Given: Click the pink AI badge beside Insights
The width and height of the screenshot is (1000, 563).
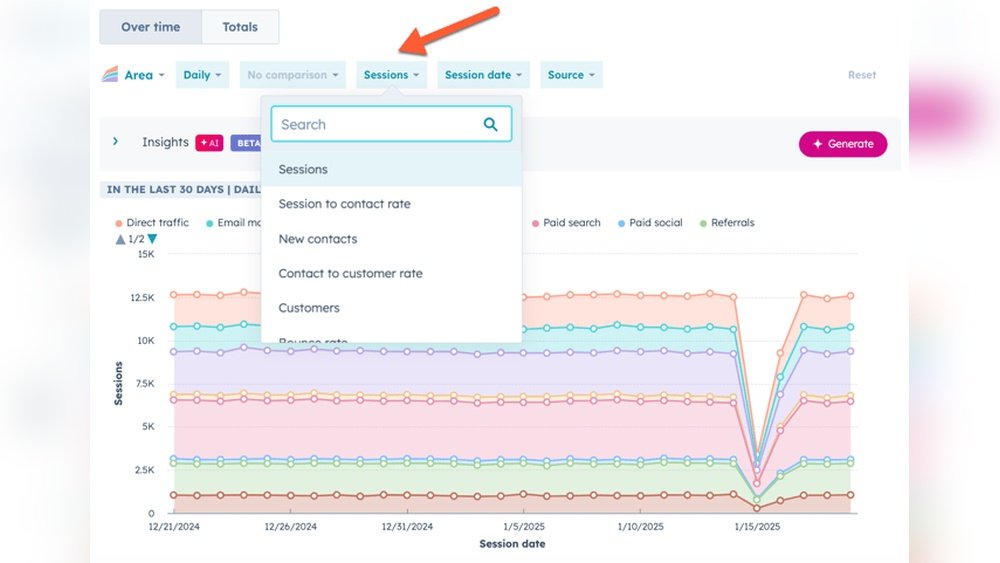Looking at the screenshot, I should [x=209, y=143].
